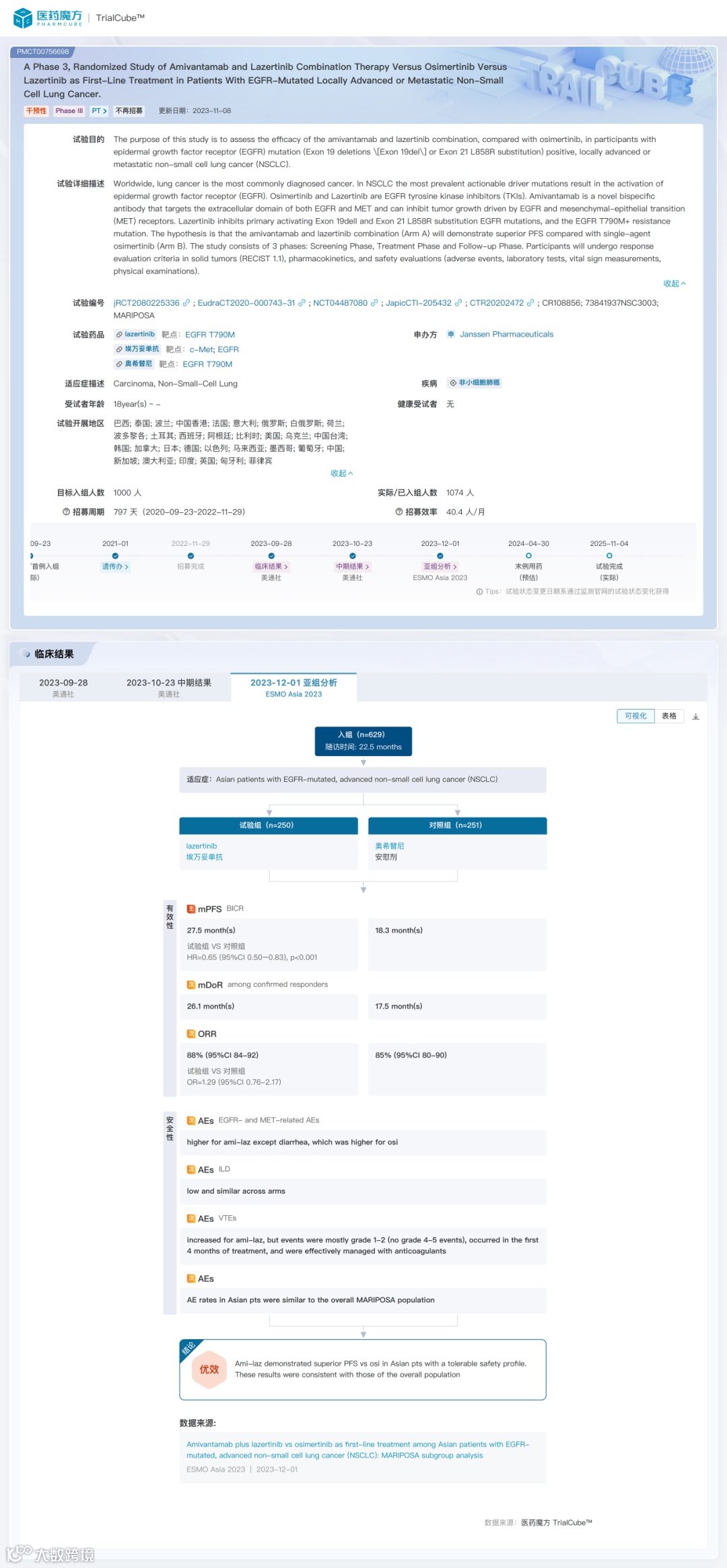
Task: Select the 2023-09-28 美通社 results tab
Action: point(63,687)
